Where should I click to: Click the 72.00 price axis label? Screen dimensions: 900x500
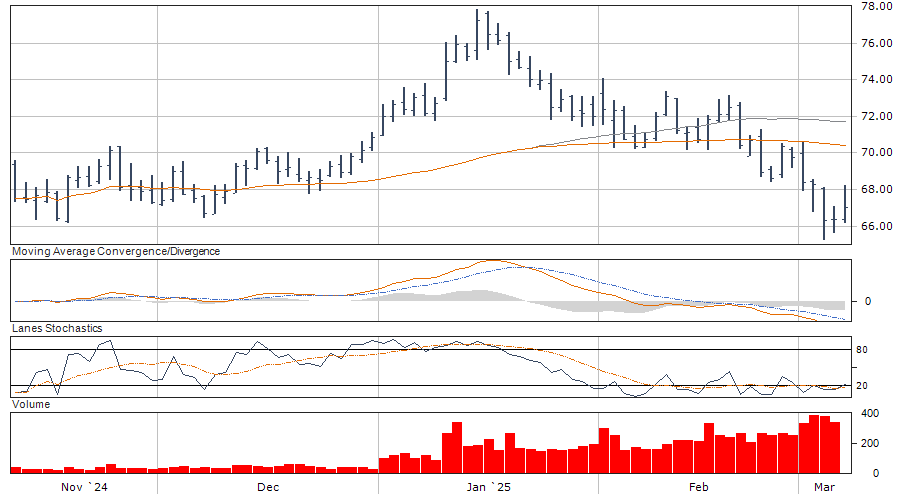coord(877,117)
